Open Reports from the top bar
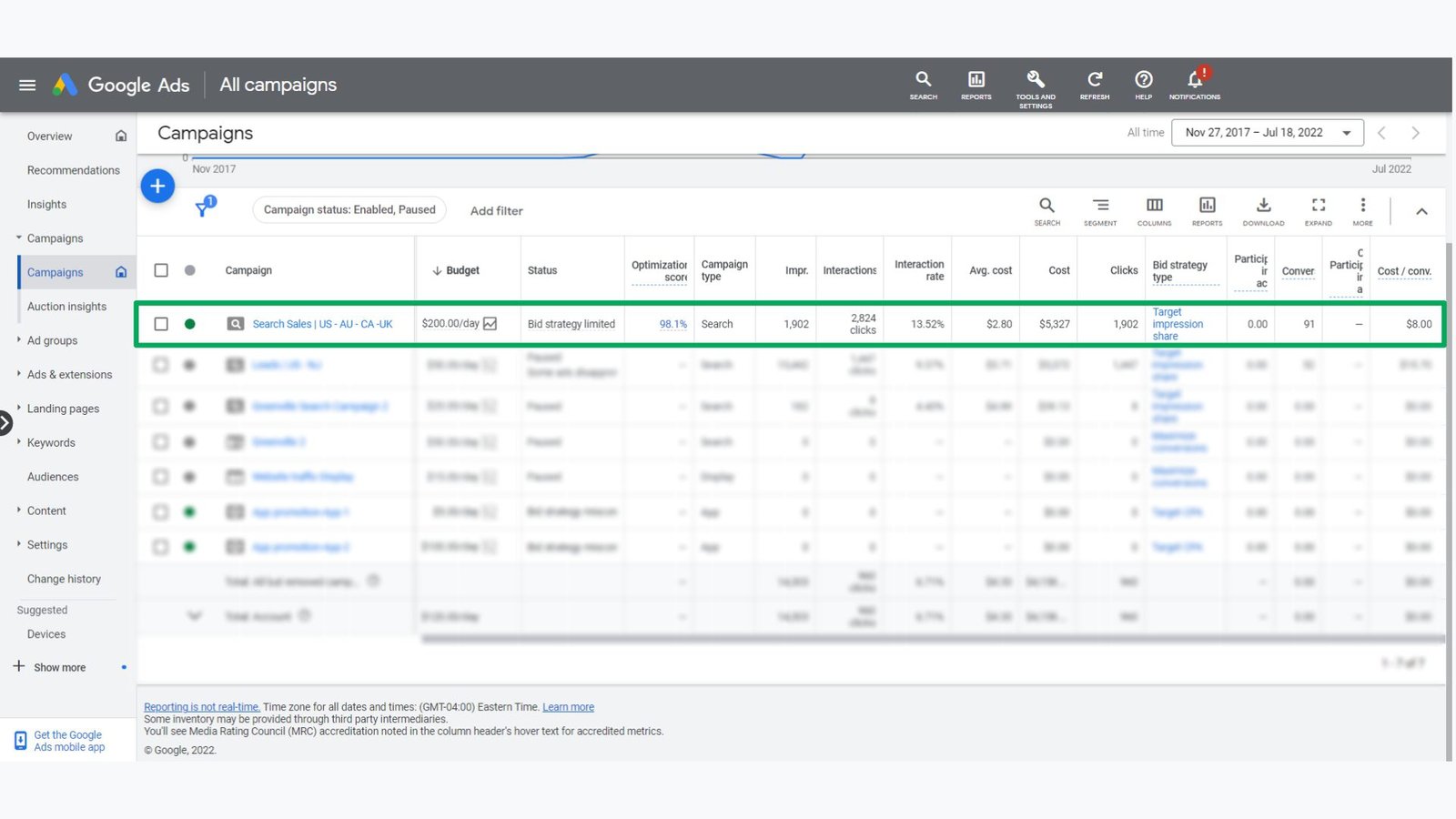1456x819 pixels. (x=976, y=85)
